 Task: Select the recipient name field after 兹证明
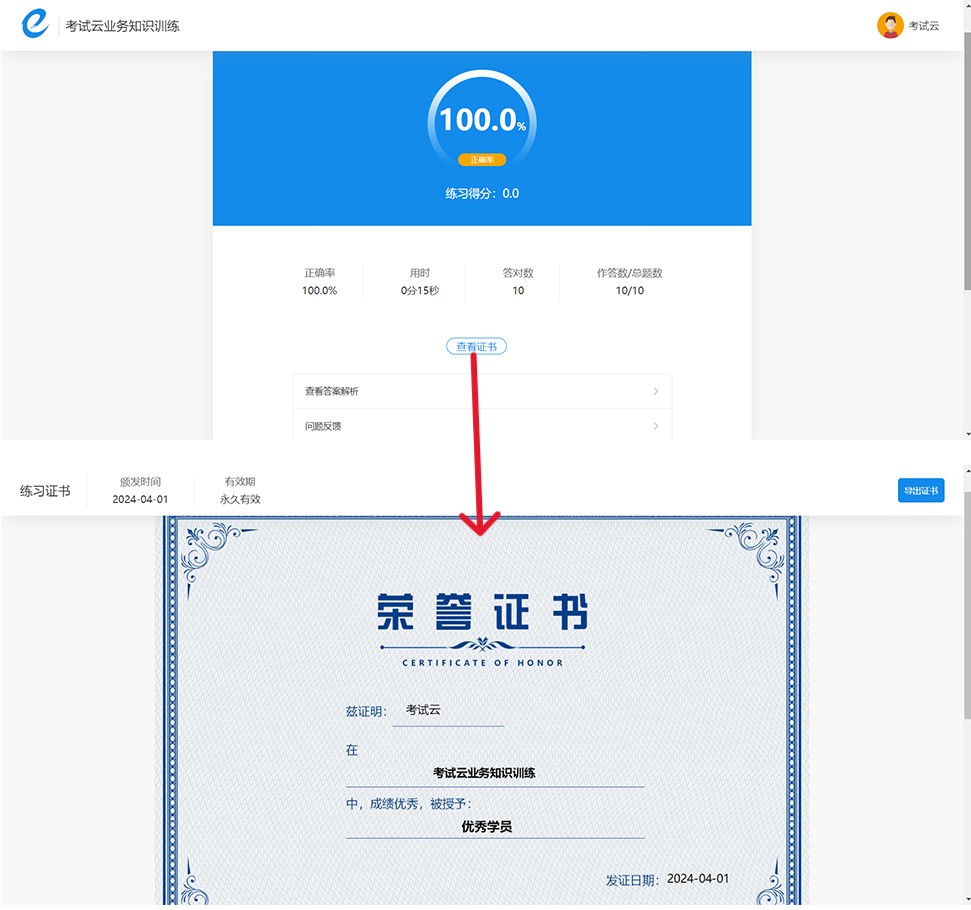pos(447,710)
